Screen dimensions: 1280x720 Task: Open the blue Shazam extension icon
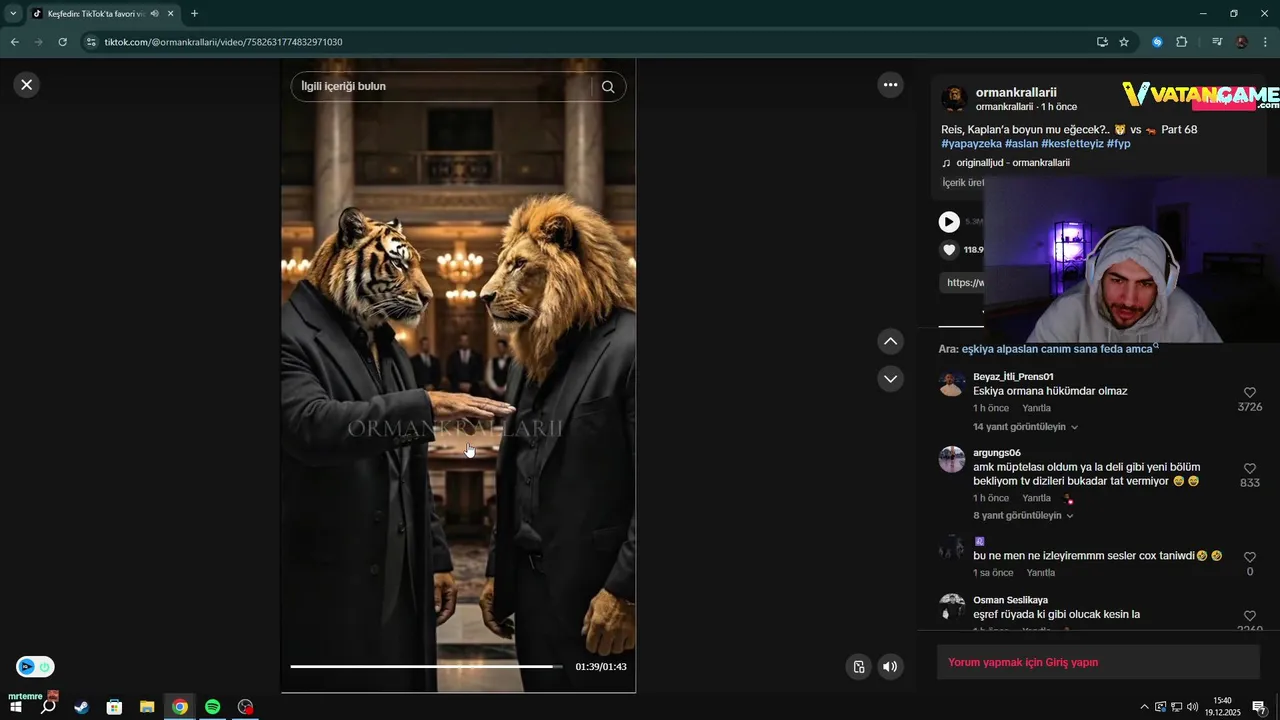point(1157,42)
